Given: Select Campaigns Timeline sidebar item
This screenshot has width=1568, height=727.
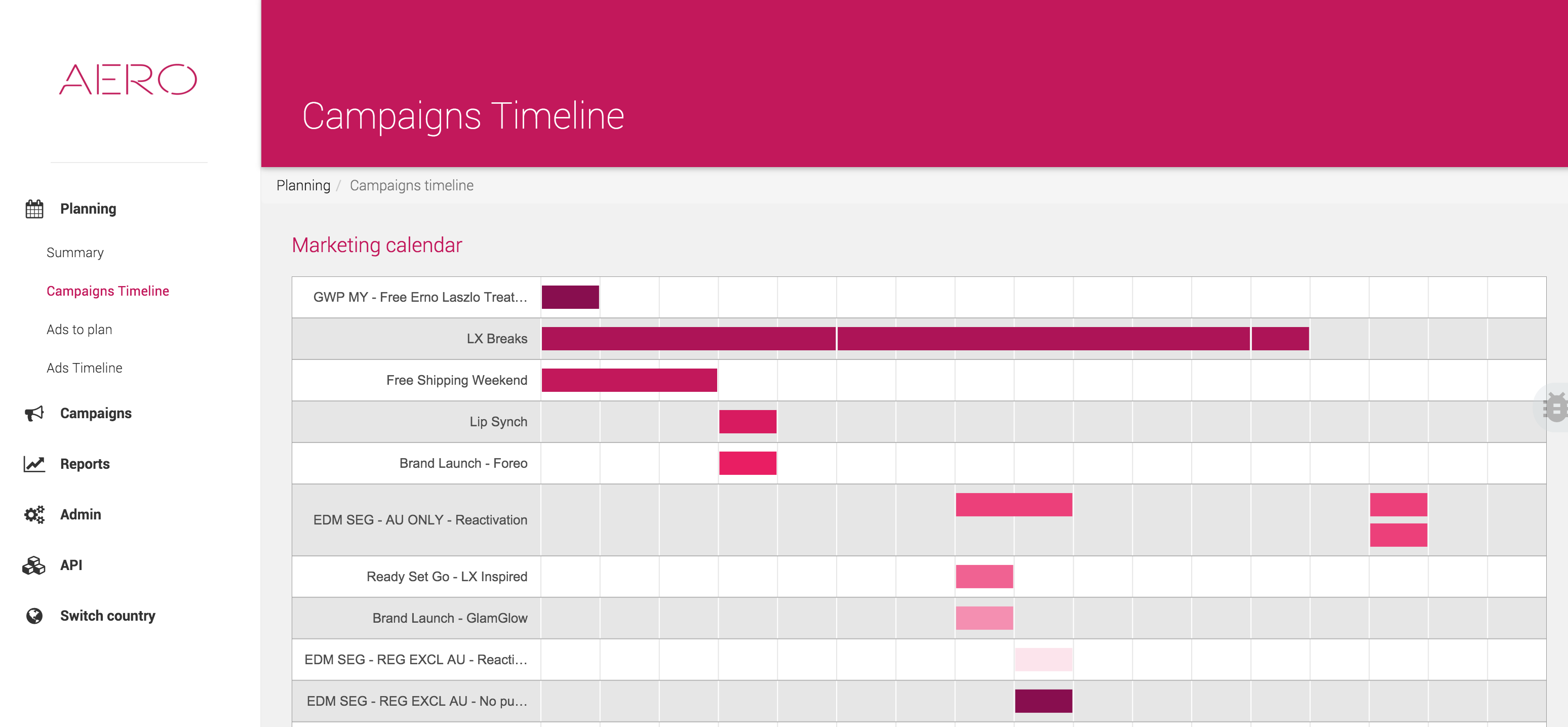Looking at the screenshot, I should 108,291.
